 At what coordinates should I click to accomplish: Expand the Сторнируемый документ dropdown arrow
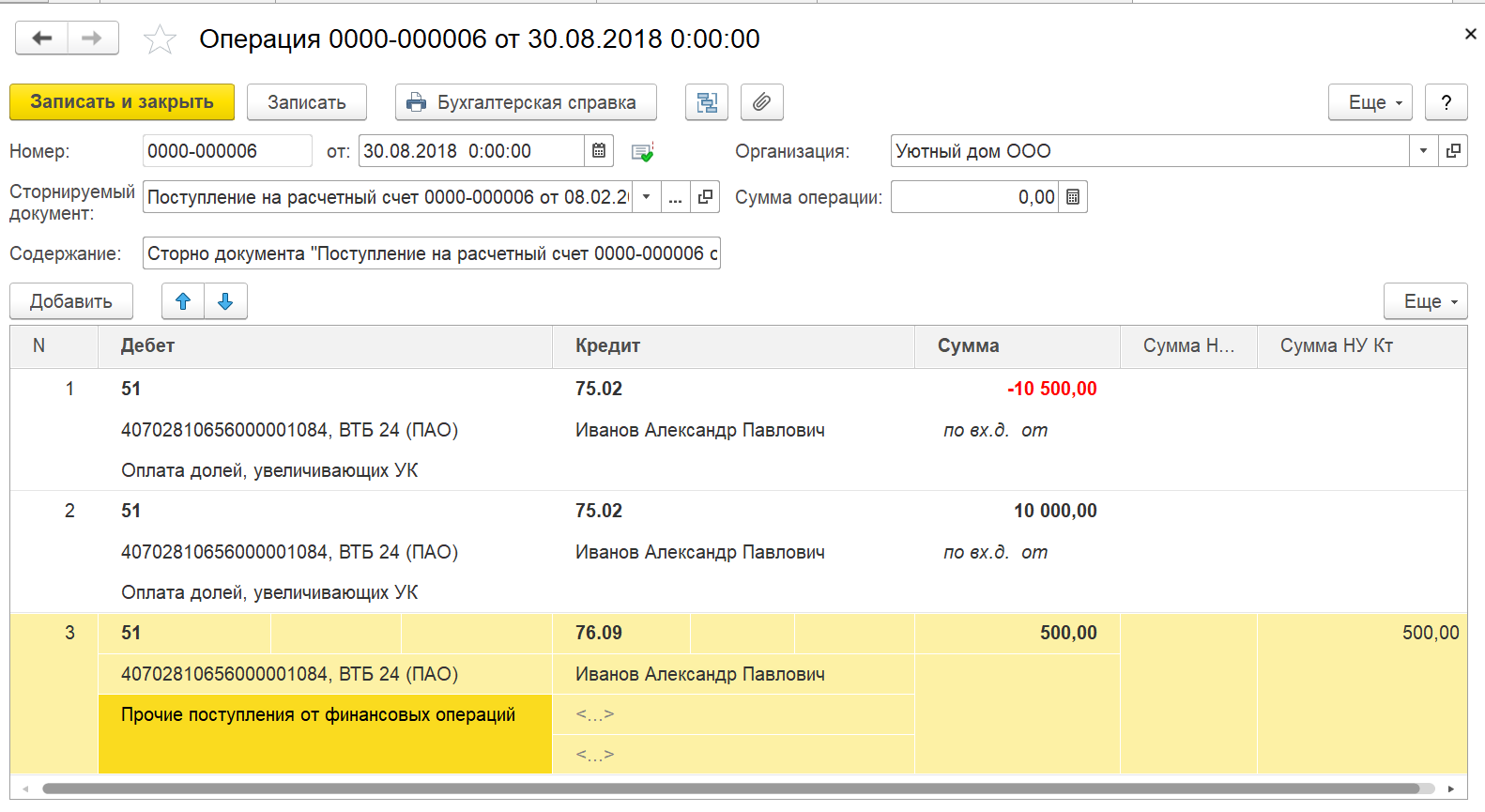[x=646, y=197]
